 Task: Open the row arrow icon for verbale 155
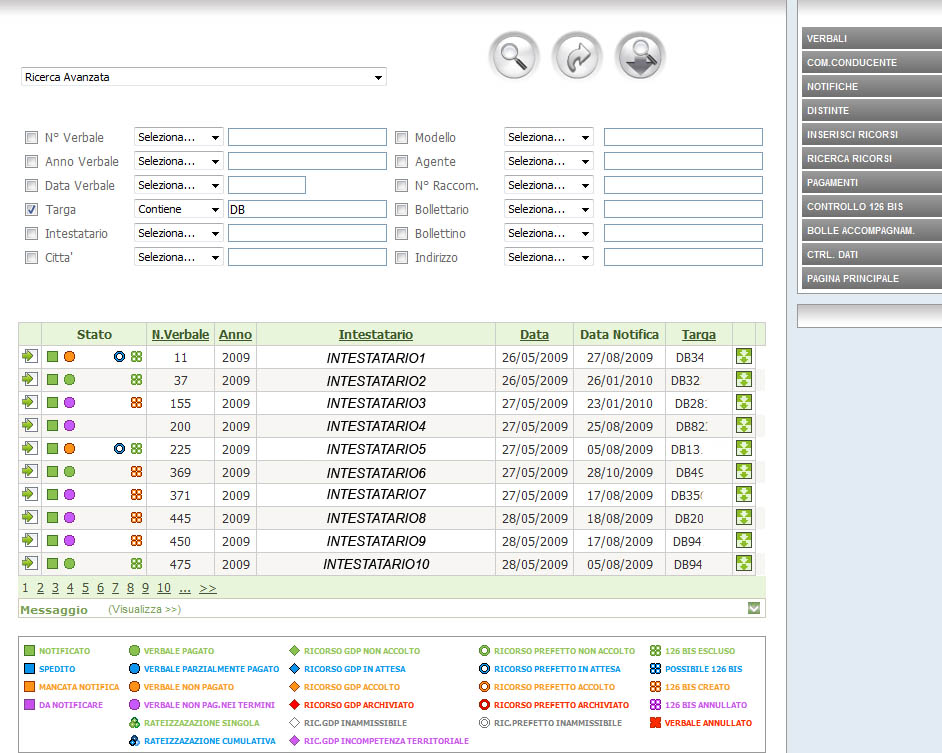[x=29, y=402]
